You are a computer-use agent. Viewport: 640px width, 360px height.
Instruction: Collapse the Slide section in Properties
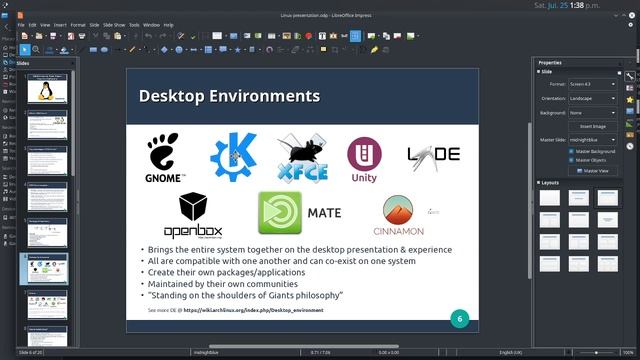[539, 72]
